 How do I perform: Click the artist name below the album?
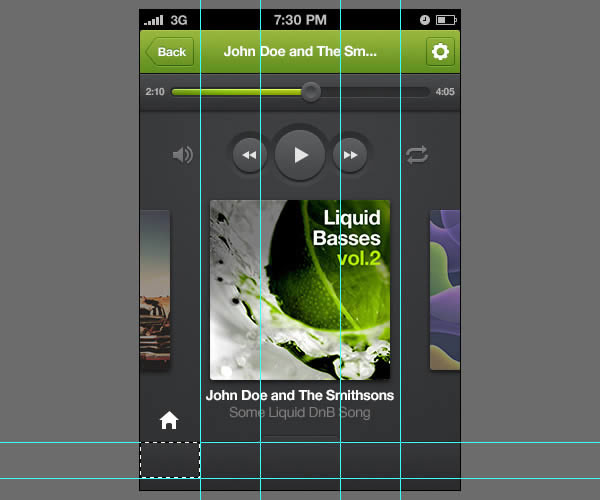pyautogui.click(x=300, y=395)
